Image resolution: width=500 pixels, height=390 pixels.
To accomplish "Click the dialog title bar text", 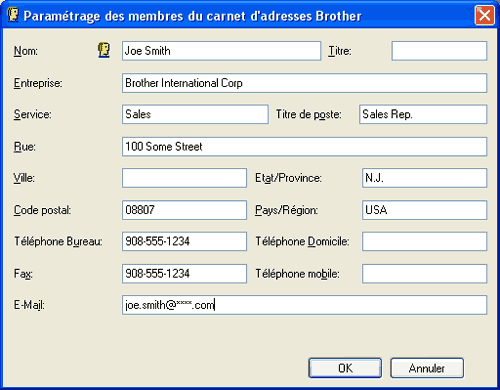I will (x=192, y=16).
